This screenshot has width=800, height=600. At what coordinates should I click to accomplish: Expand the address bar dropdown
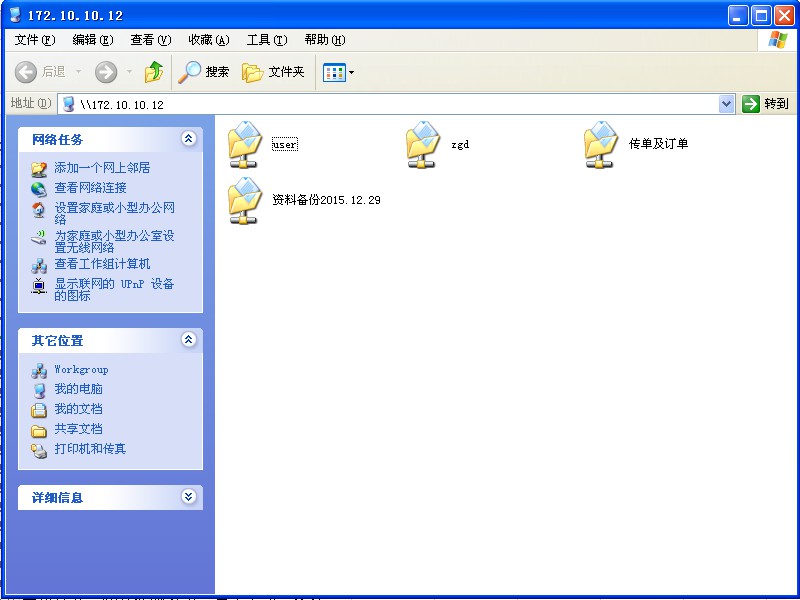727,104
